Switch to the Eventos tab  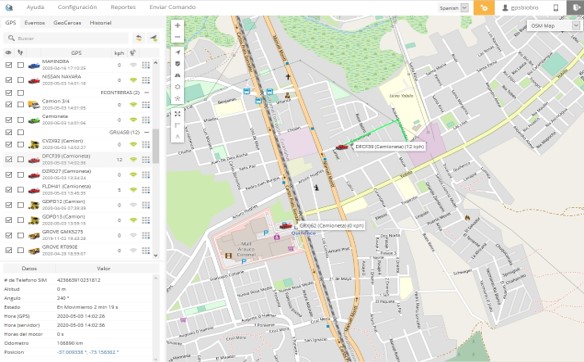click(34, 23)
